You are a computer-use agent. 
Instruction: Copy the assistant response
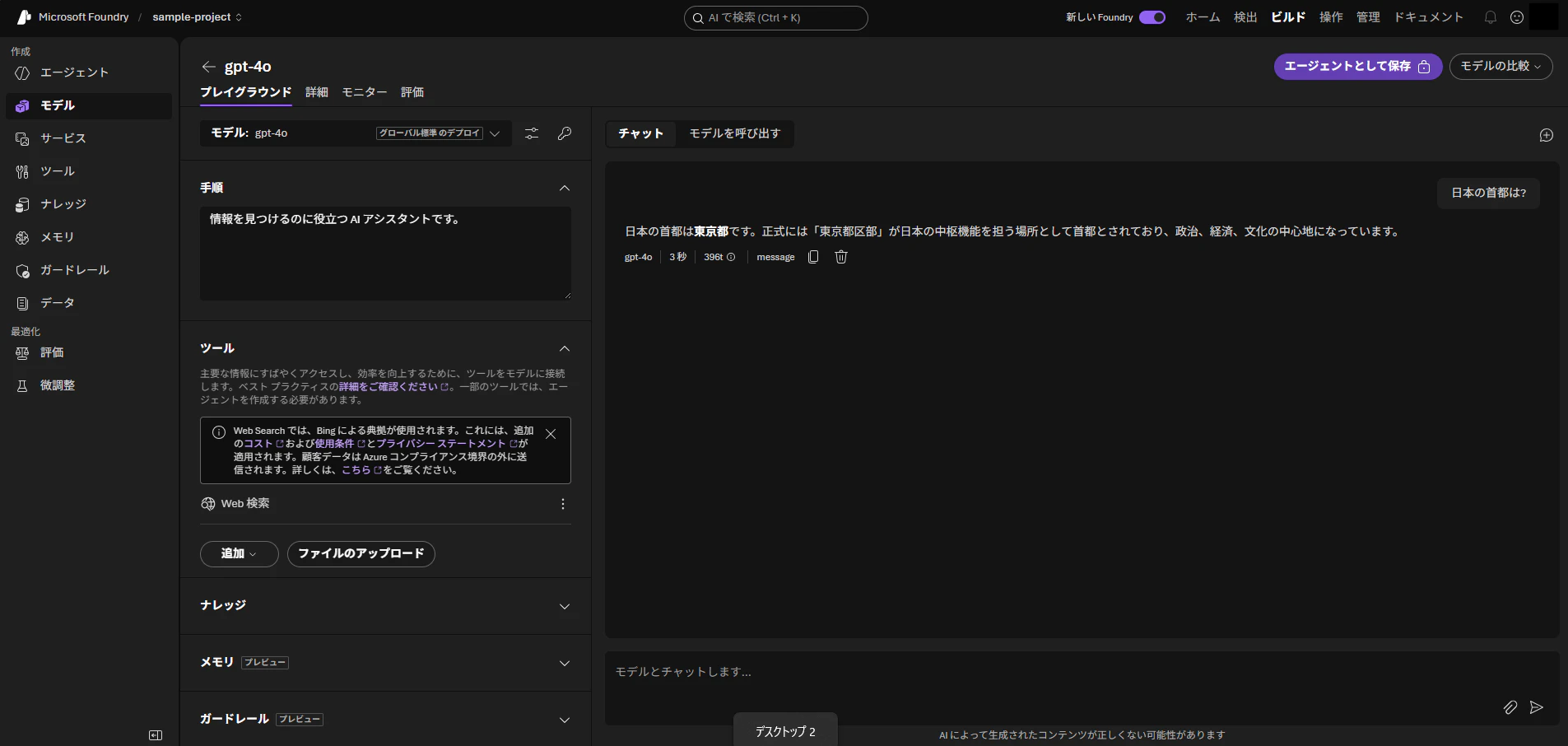(813, 257)
